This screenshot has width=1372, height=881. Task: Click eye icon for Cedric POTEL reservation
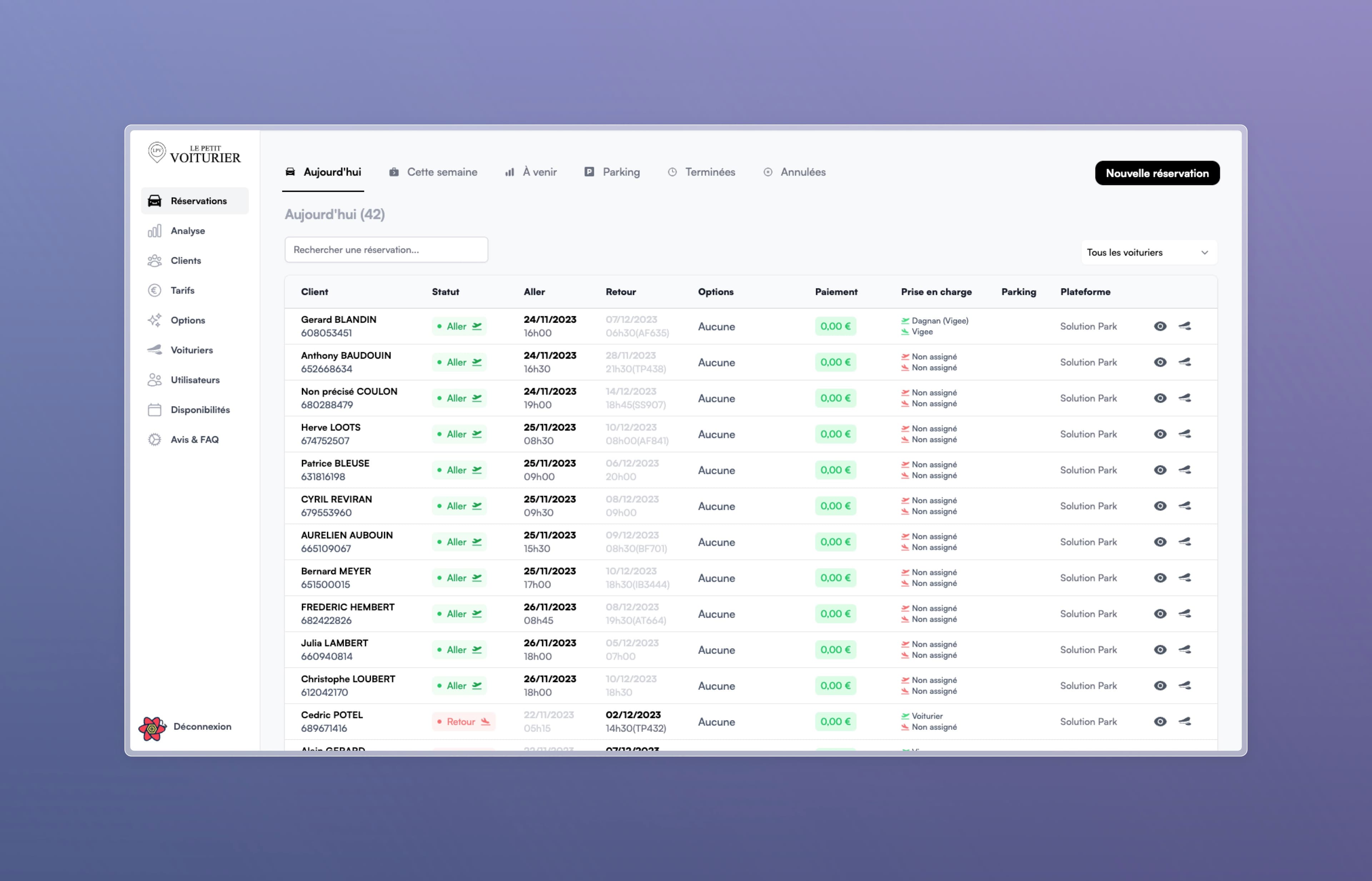(1160, 721)
